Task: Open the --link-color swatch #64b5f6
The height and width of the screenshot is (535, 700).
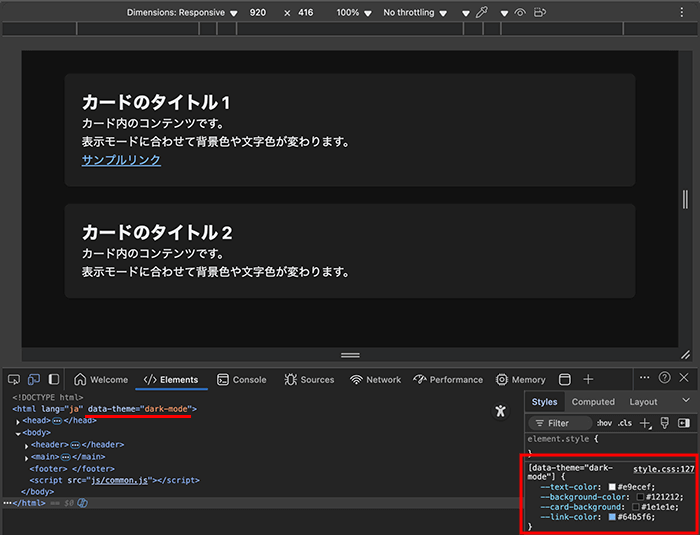Action: pos(612,517)
